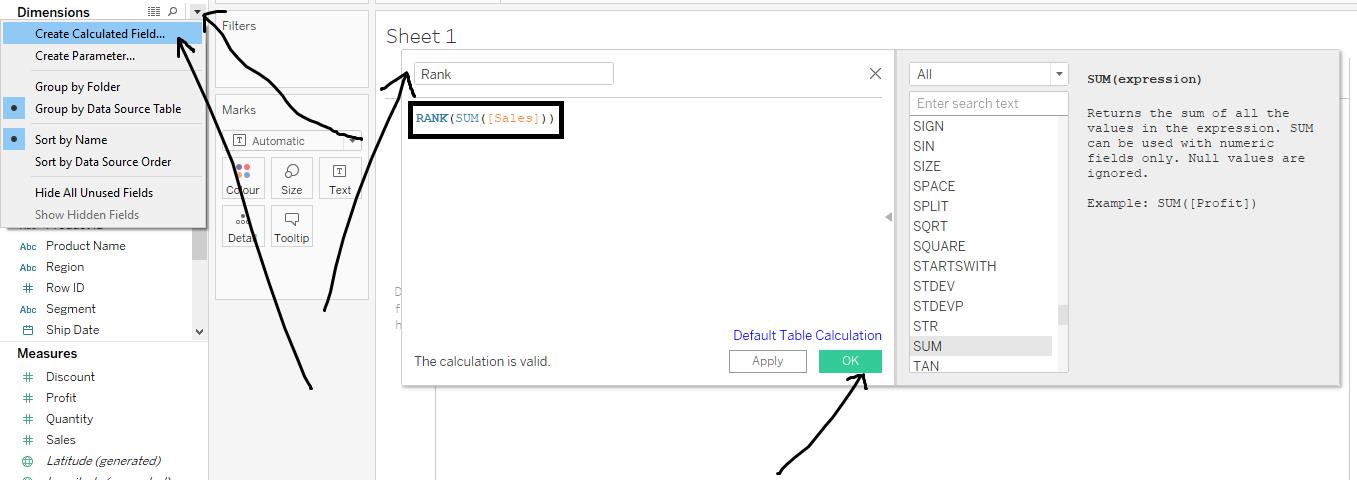Viewport: 1357px width, 480px height.
Task: Select the Product Name dimension field
Action: [86, 246]
